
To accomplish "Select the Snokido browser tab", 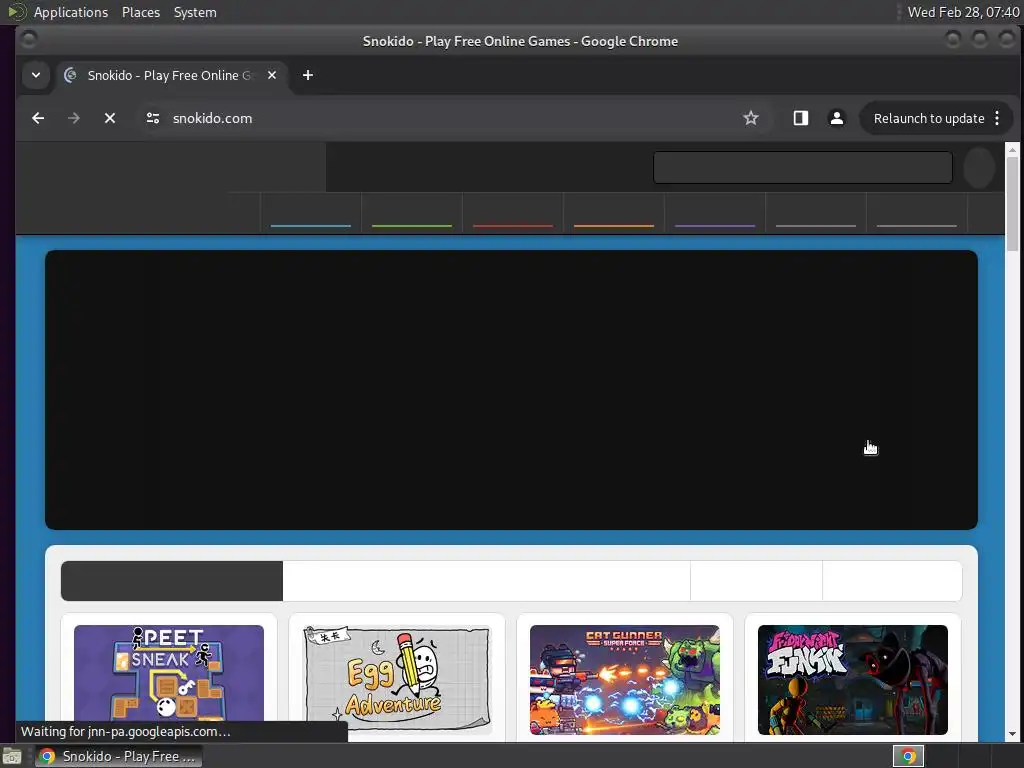I will point(171,75).
